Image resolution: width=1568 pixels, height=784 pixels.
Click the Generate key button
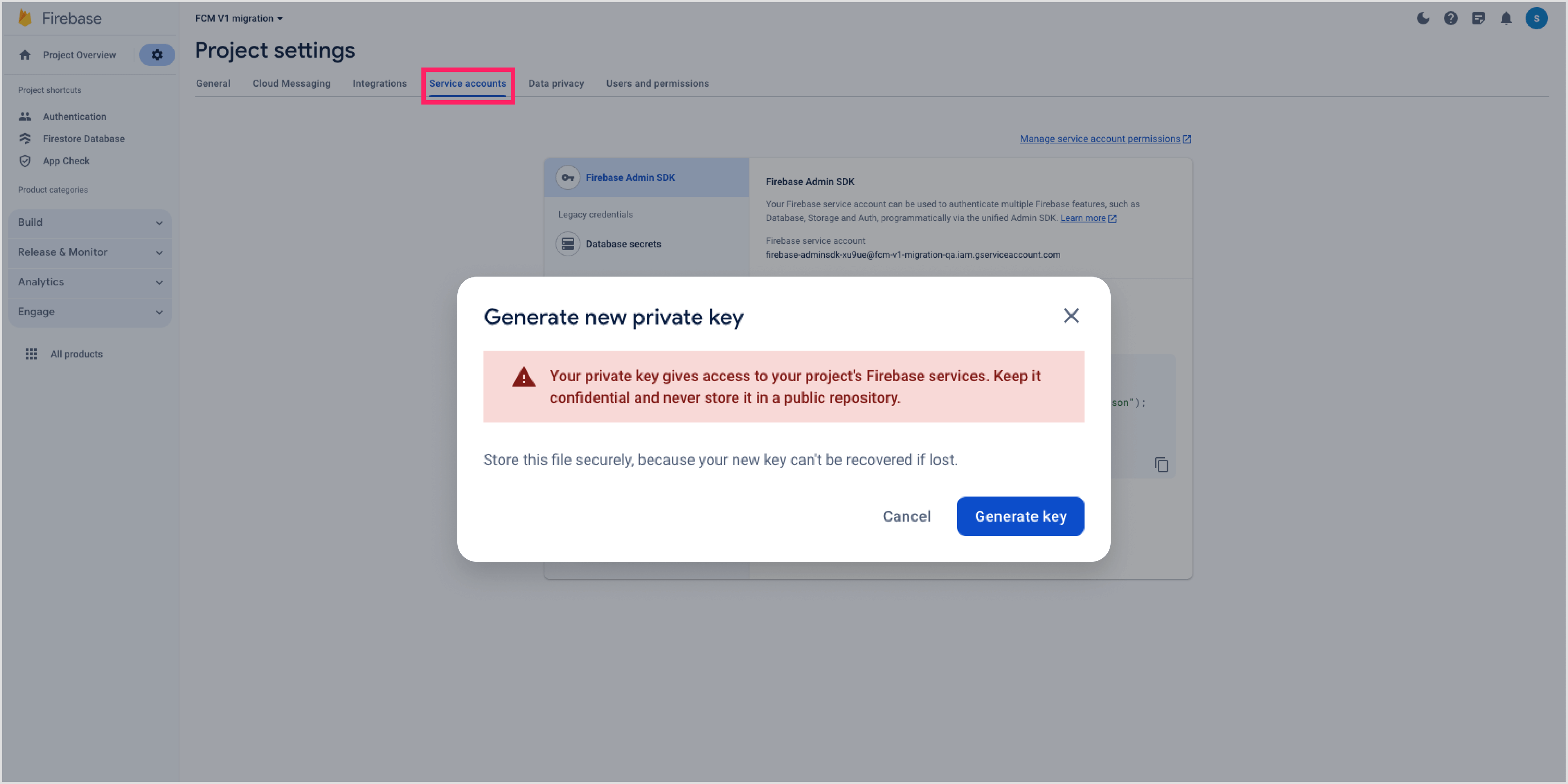pyautogui.click(x=1020, y=516)
